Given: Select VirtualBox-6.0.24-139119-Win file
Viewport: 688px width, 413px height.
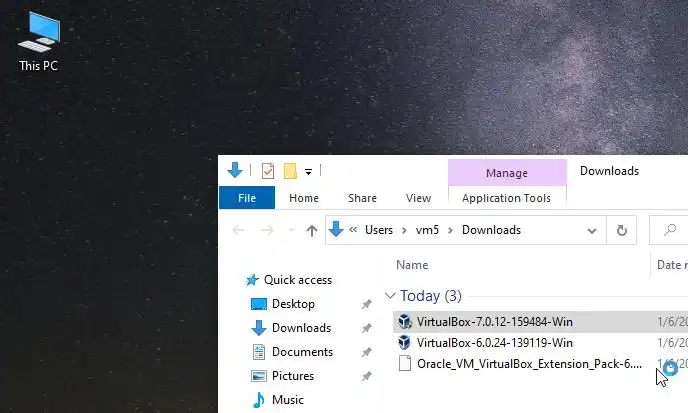Looking at the screenshot, I should [x=494, y=343].
